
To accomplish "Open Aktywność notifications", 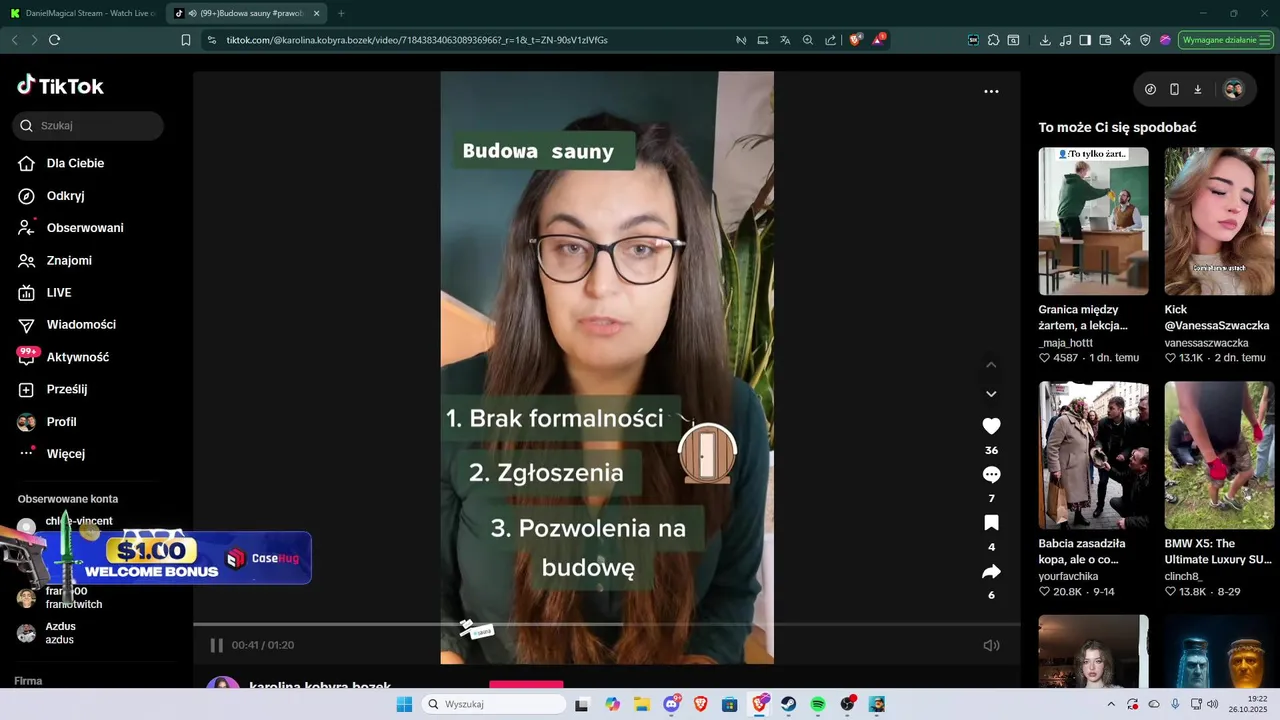I will (78, 357).
